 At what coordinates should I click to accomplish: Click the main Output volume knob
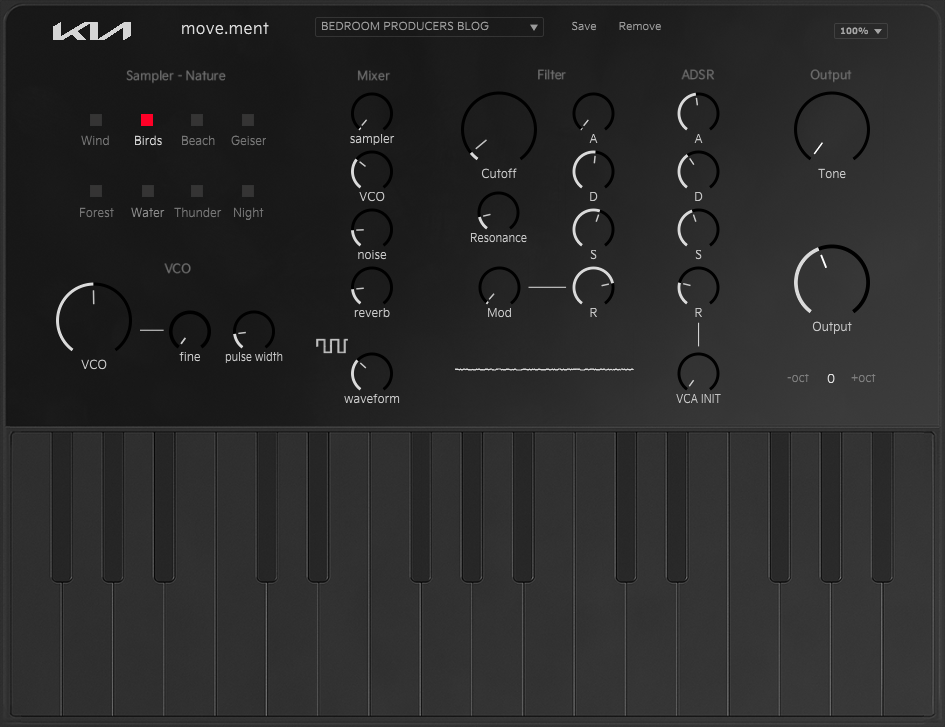831,283
